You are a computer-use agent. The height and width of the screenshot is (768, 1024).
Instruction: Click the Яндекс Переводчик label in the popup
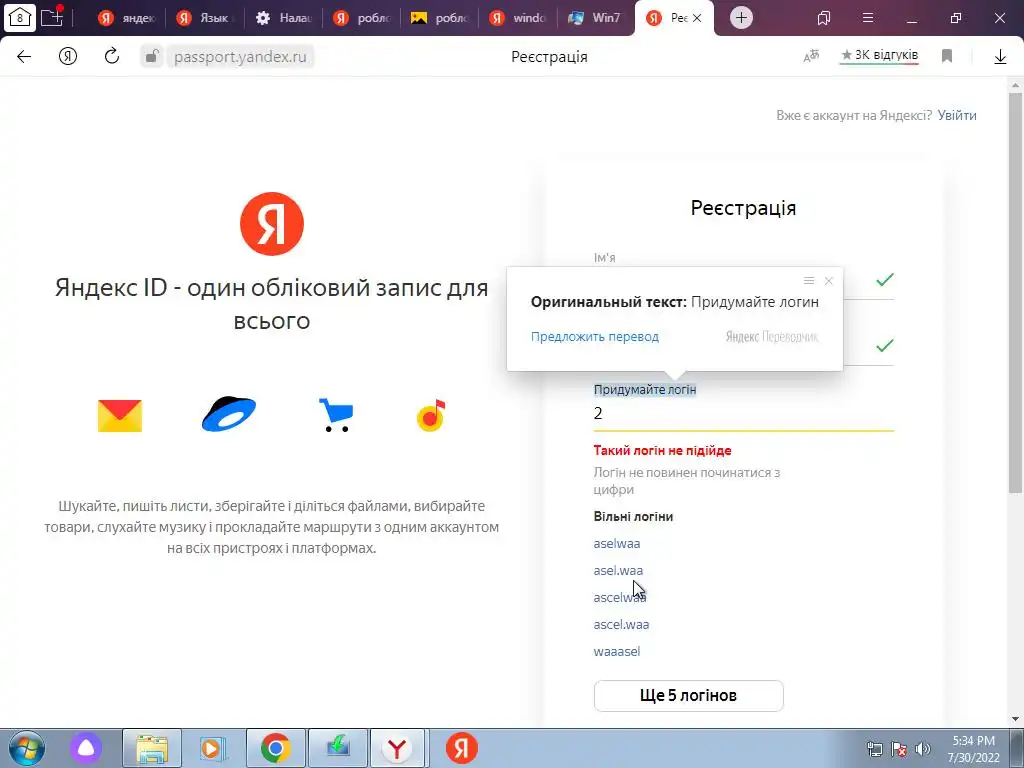pyautogui.click(x=772, y=336)
